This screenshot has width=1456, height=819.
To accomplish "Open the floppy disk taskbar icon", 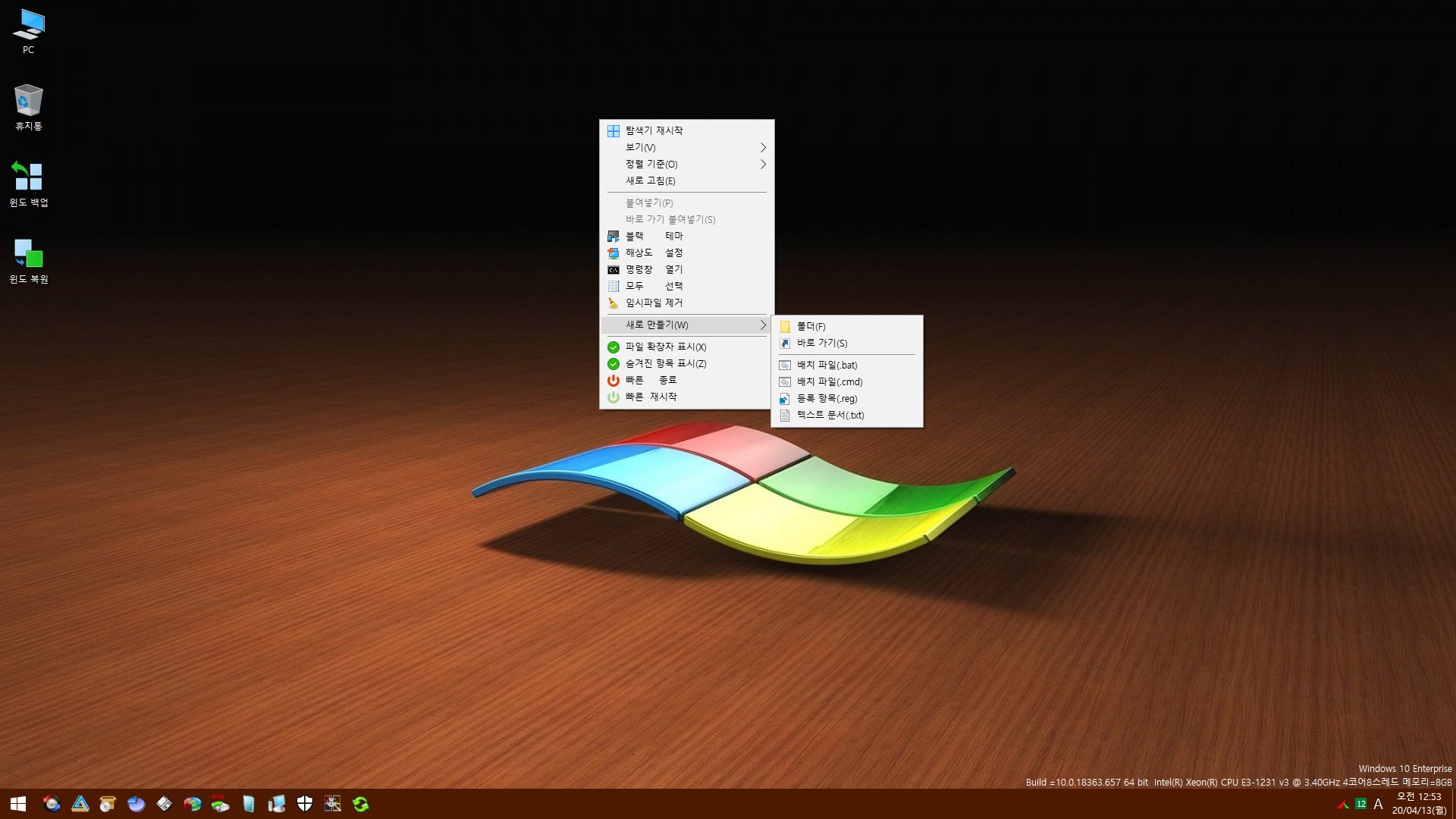I will click(164, 804).
